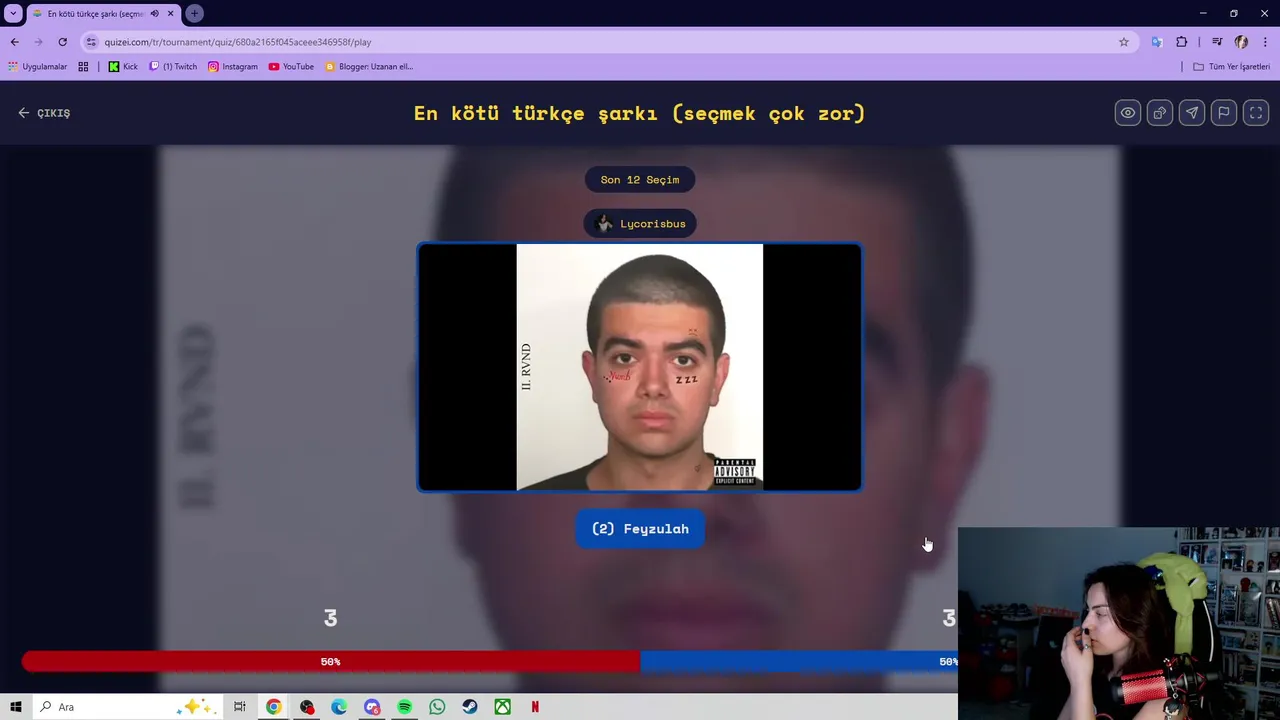The image size is (1280, 720).
Task: Open the OBS recording app on the taskbar
Action: click(x=307, y=707)
